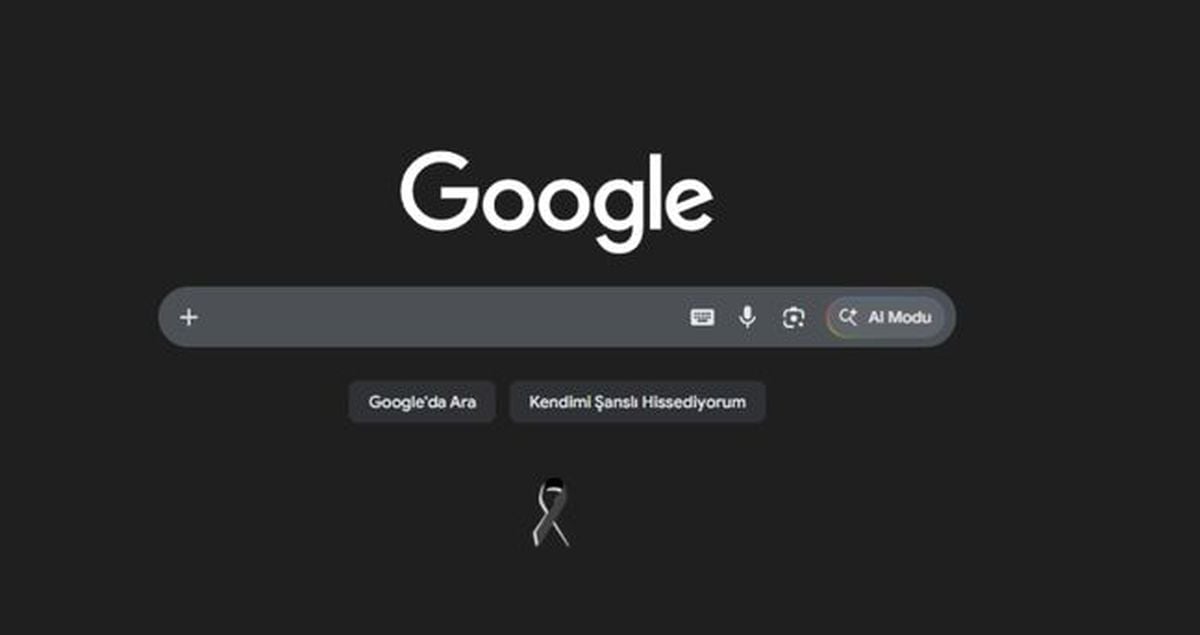Activate search by image camera icon
1200x635 pixels.
[x=793, y=318]
